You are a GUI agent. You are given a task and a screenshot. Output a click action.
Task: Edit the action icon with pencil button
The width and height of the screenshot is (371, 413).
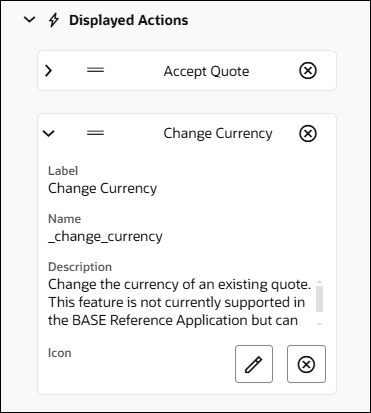254,364
